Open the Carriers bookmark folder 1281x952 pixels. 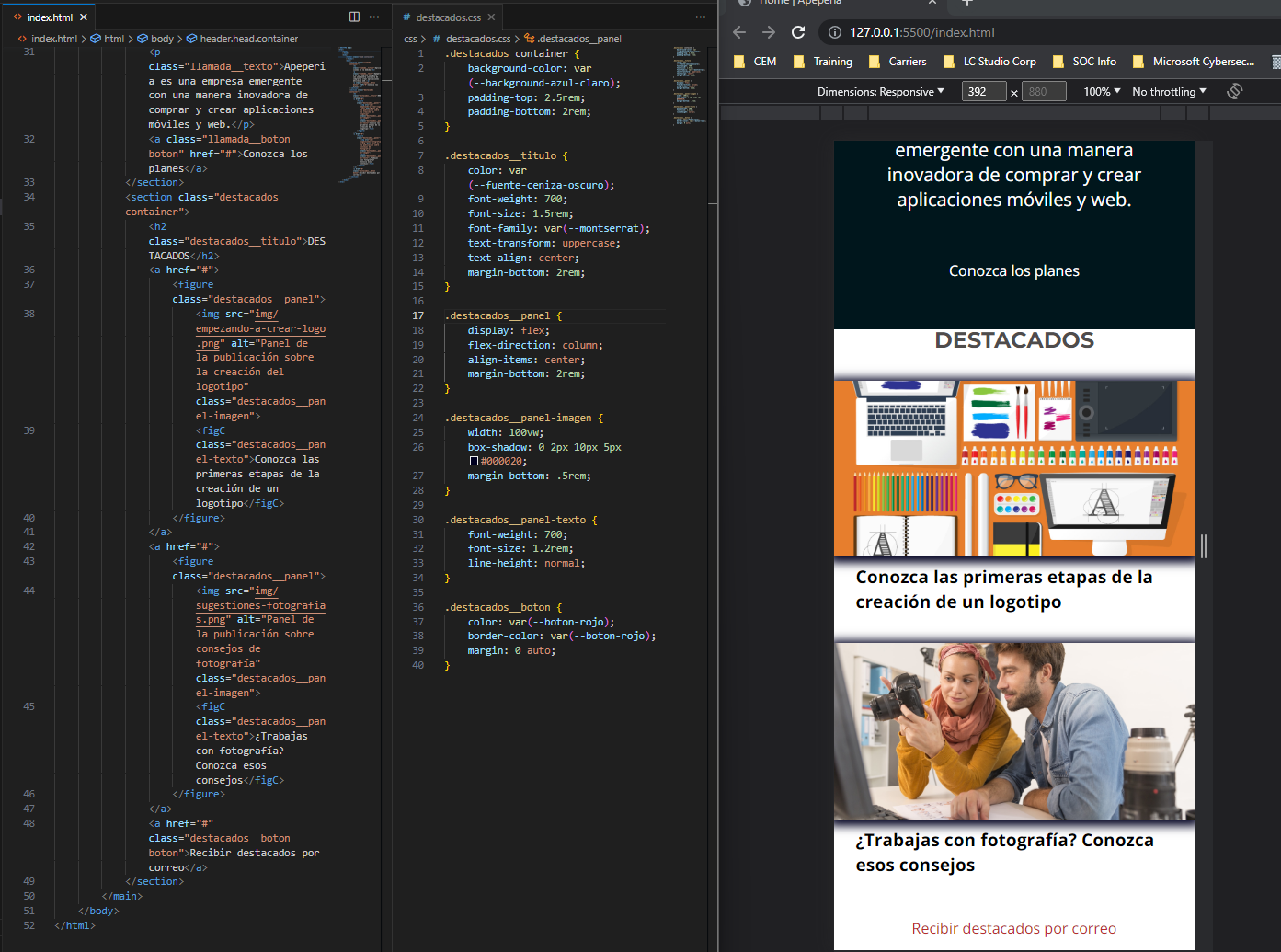point(898,62)
